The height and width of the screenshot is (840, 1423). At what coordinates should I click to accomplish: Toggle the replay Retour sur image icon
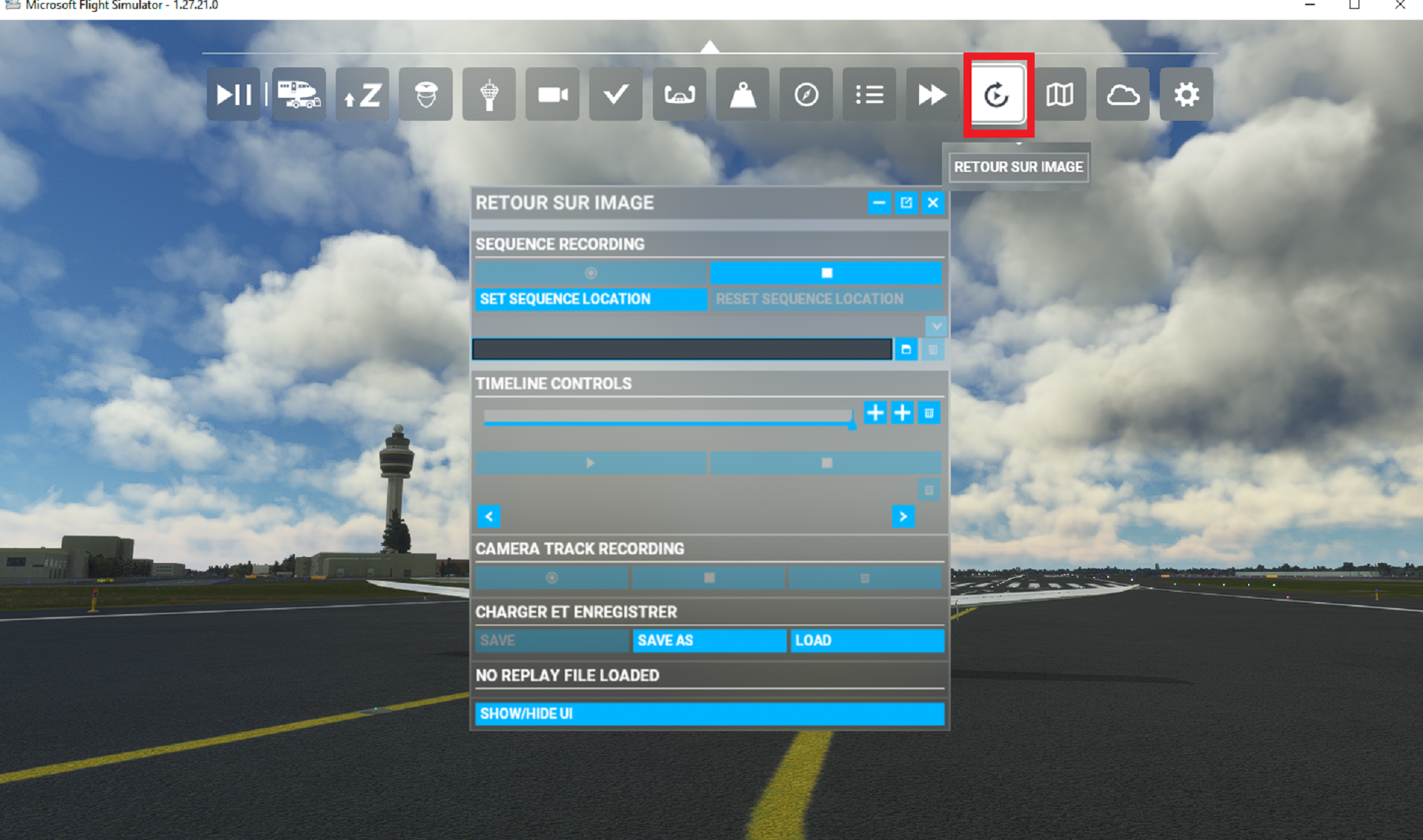tap(997, 94)
